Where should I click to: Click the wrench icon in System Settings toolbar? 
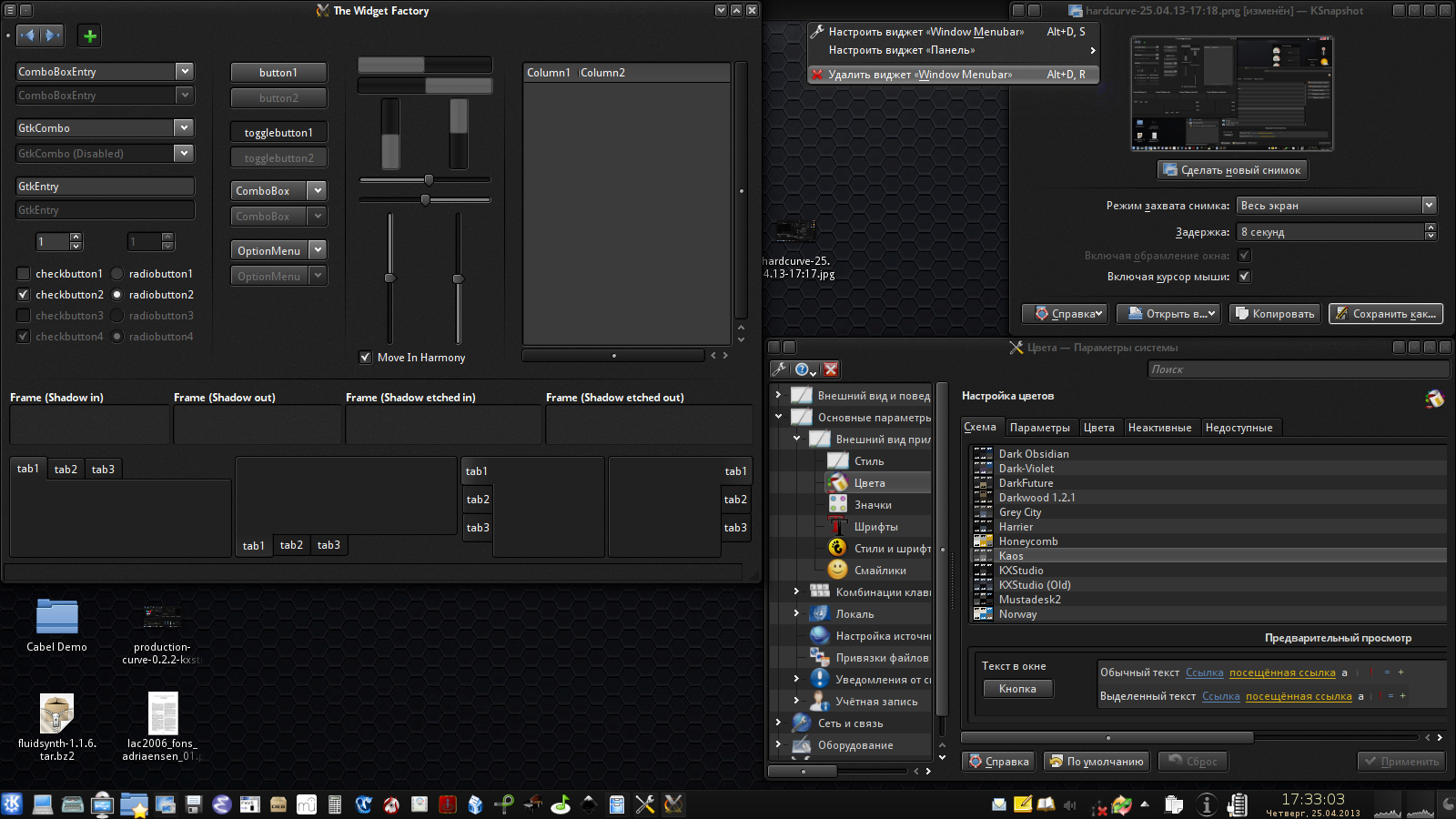pyautogui.click(x=779, y=369)
